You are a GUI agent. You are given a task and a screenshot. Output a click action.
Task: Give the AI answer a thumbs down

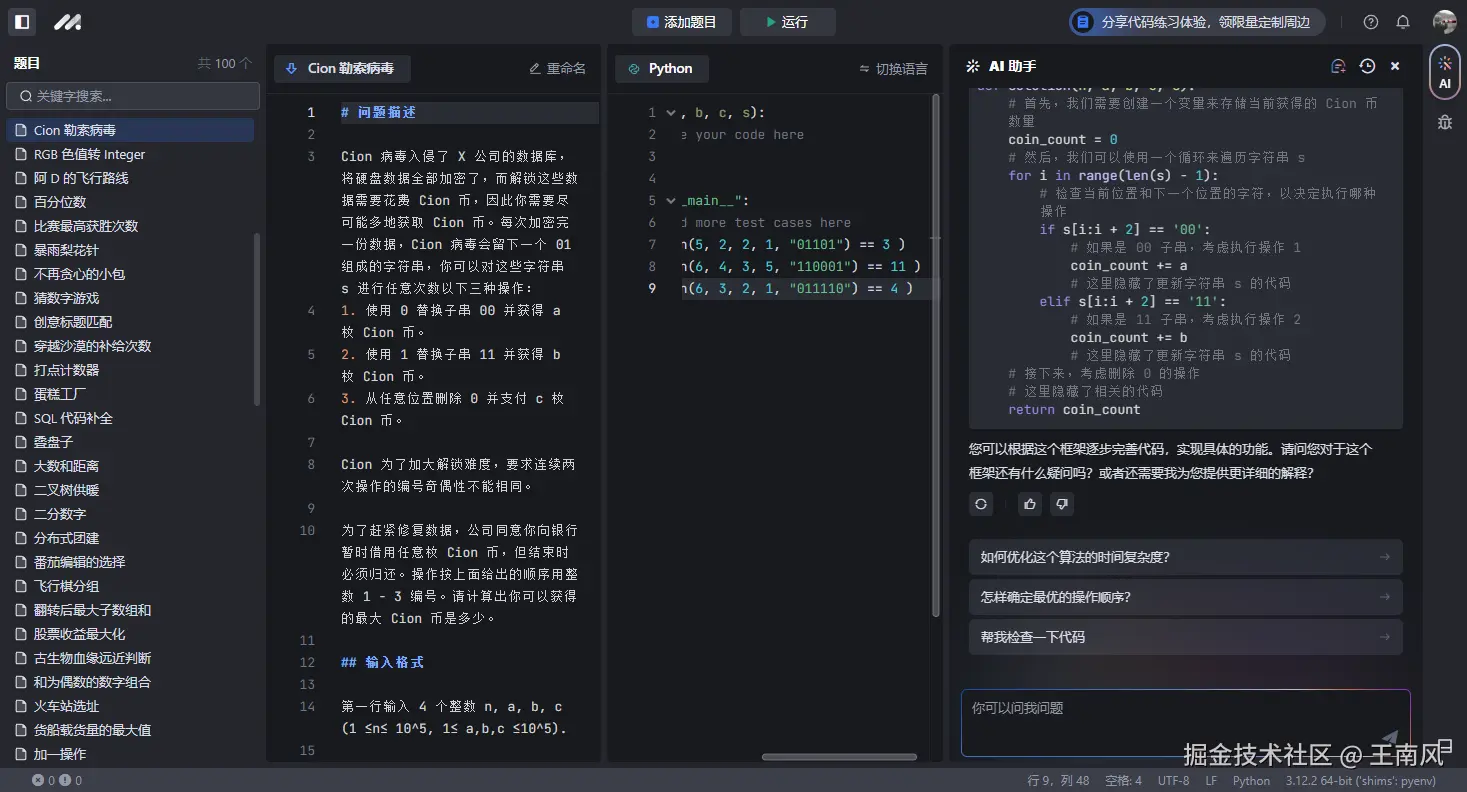(x=1061, y=504)
